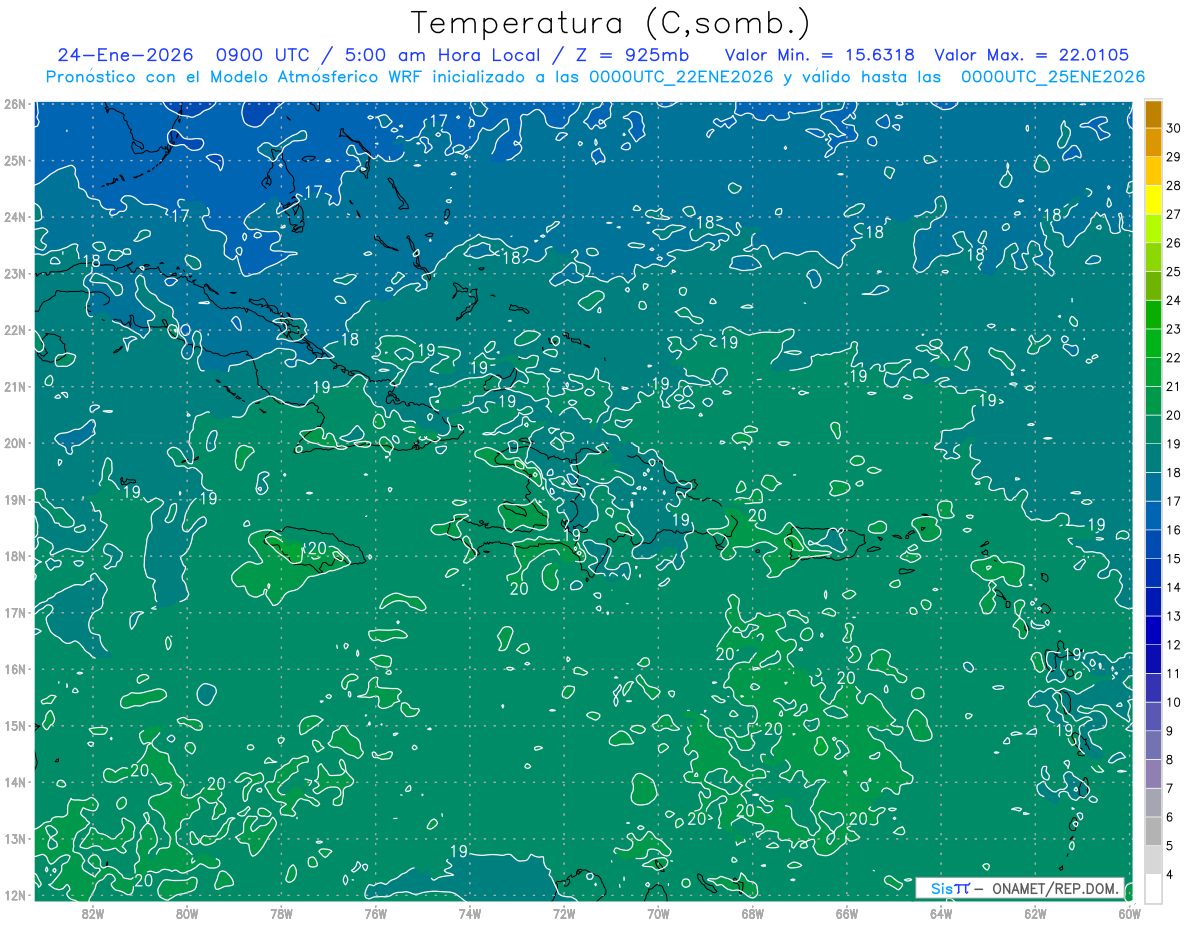Click the "15N" latitude axis label
Image resolution: width=1200 pixels, height=927 pixels.
(15, 726)
